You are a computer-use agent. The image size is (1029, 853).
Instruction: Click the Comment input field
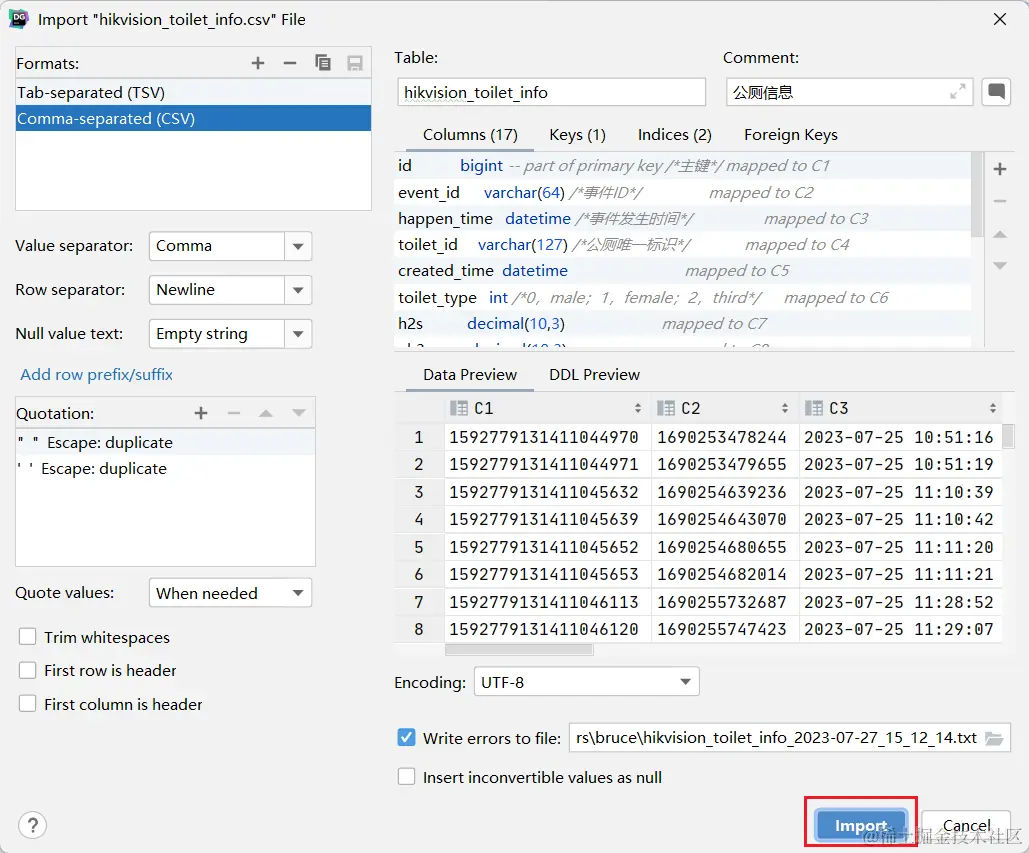(x=849, y=92)
